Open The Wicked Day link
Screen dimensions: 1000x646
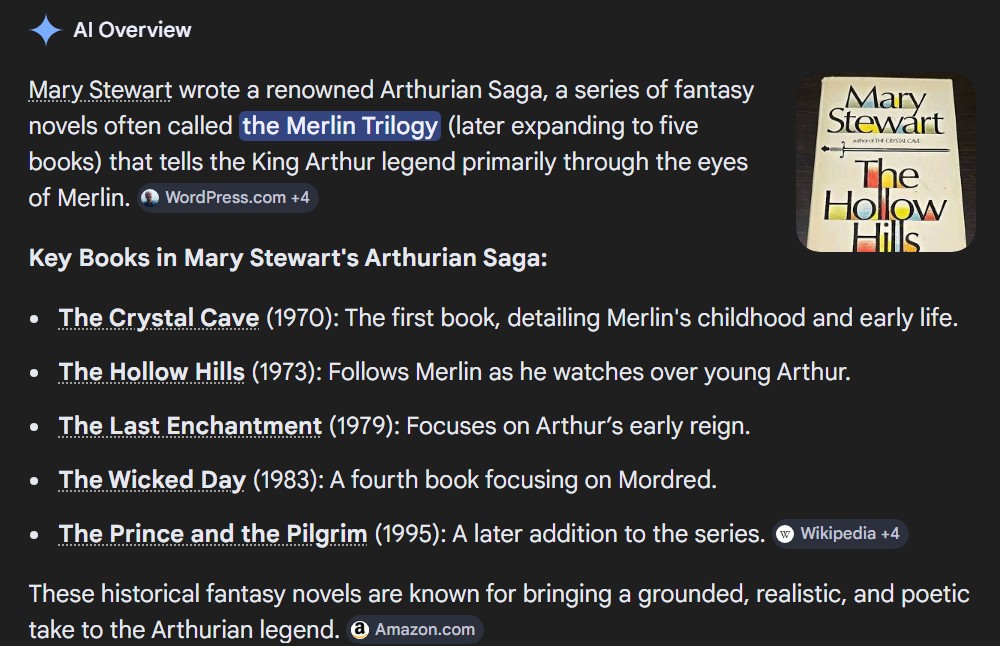152,481
